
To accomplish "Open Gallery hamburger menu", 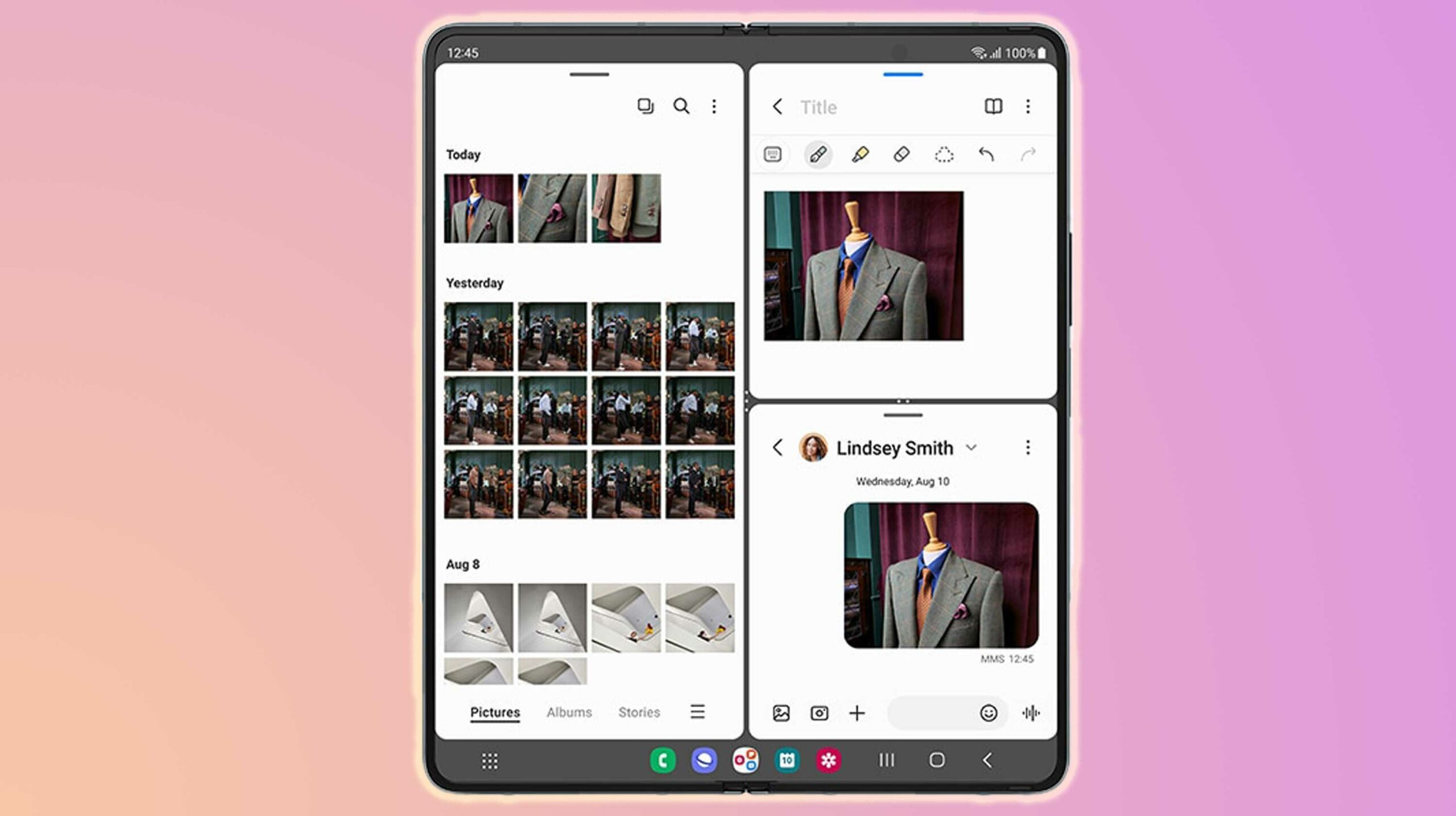I will pyautogui.click(x=697, y=712).
